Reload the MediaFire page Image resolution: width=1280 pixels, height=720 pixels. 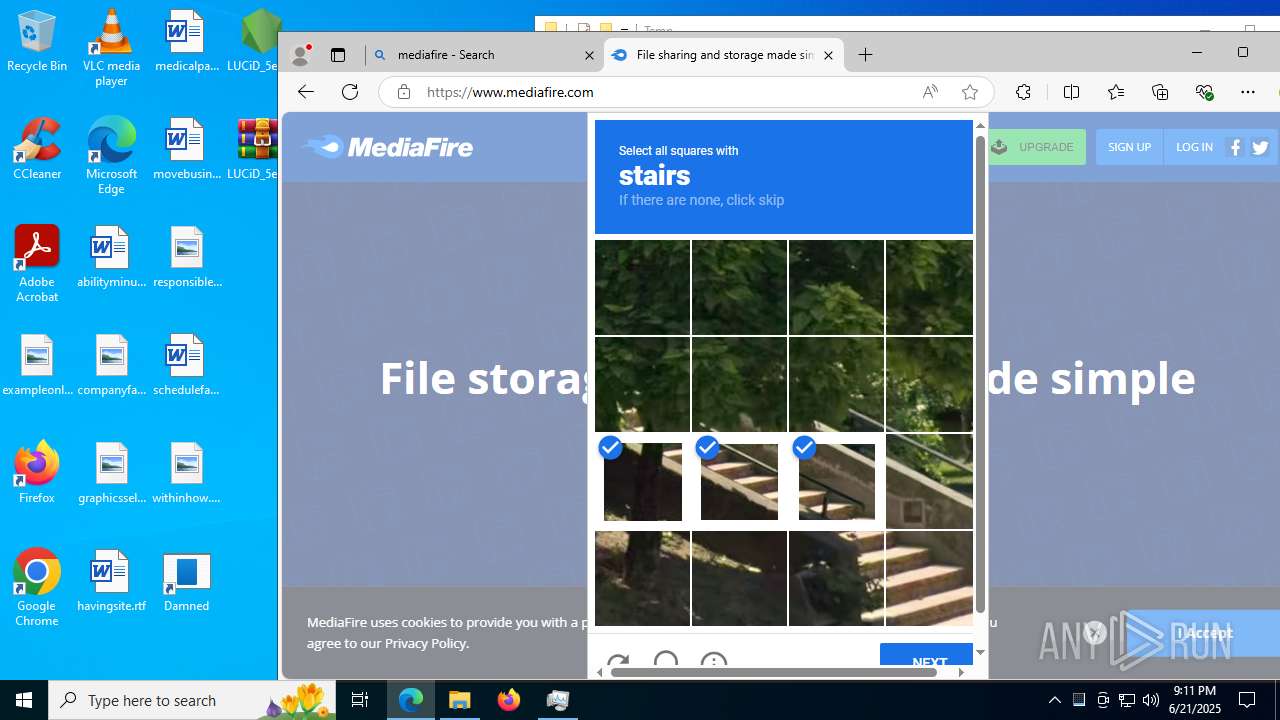point(350,92)
